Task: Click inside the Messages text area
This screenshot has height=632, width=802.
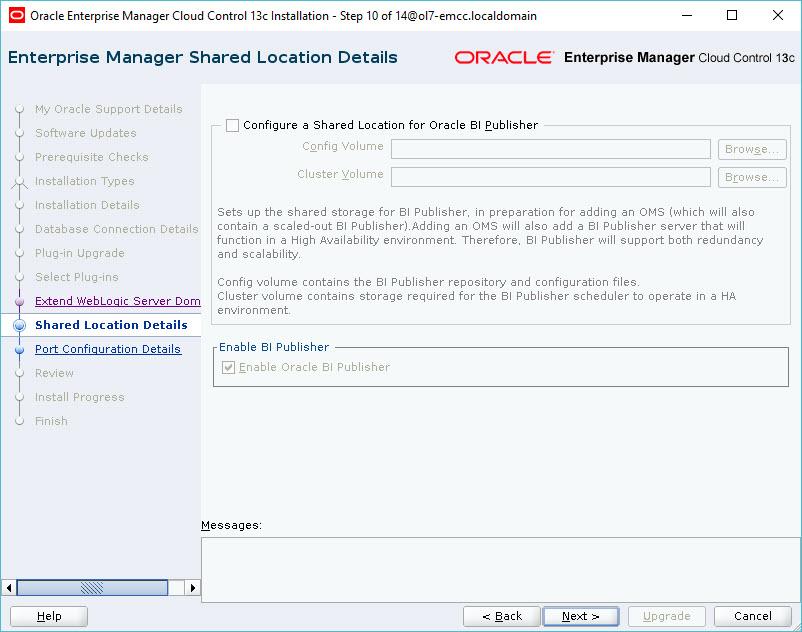Action: (501, 570)
